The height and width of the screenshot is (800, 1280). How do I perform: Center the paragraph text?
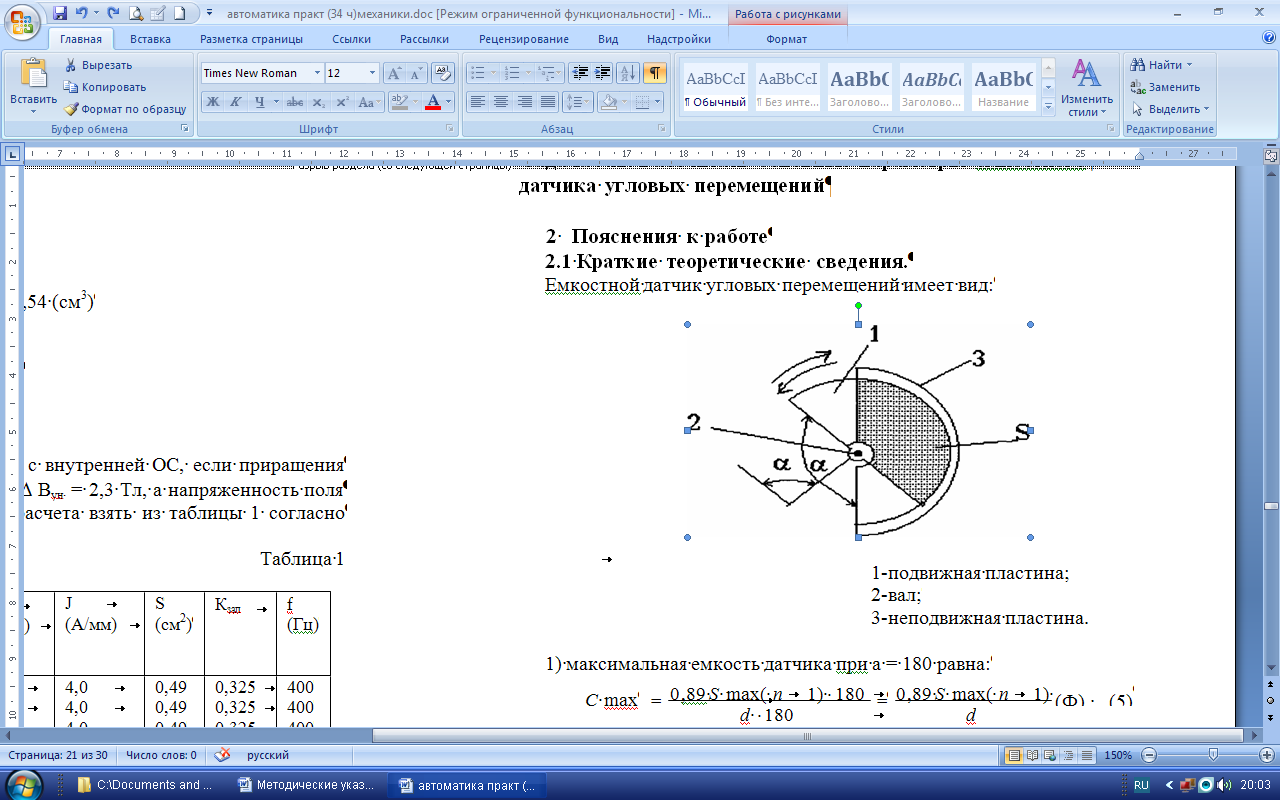[501, 102]
